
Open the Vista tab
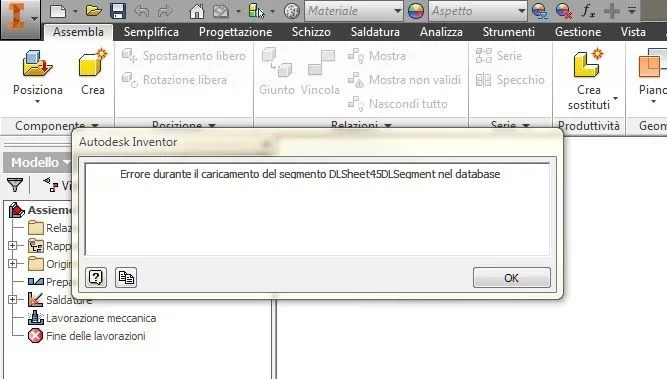click(633, 32)
